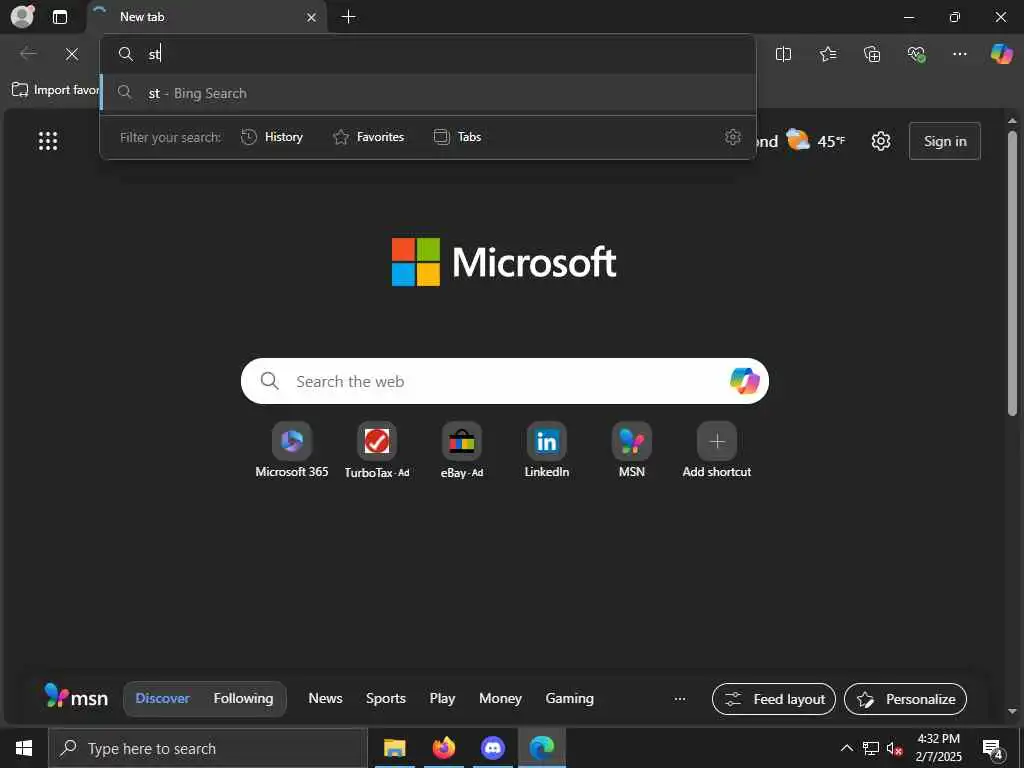Open the TurboTax shortcut

pyautogui.click(x=377, y=451)
